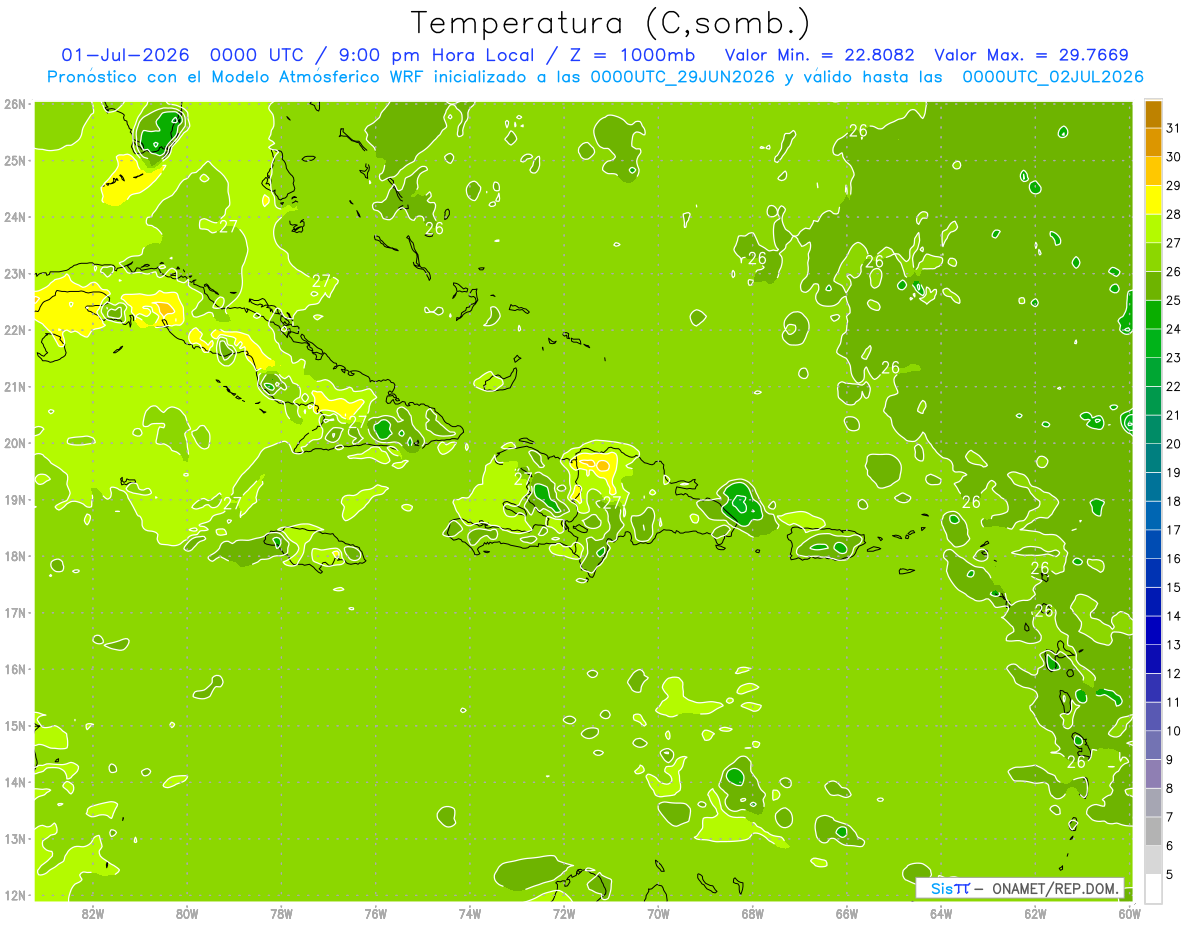Click the 66W longitude axis label
The height and width of the screenshot is (927, 1200).
click(847, 914)
